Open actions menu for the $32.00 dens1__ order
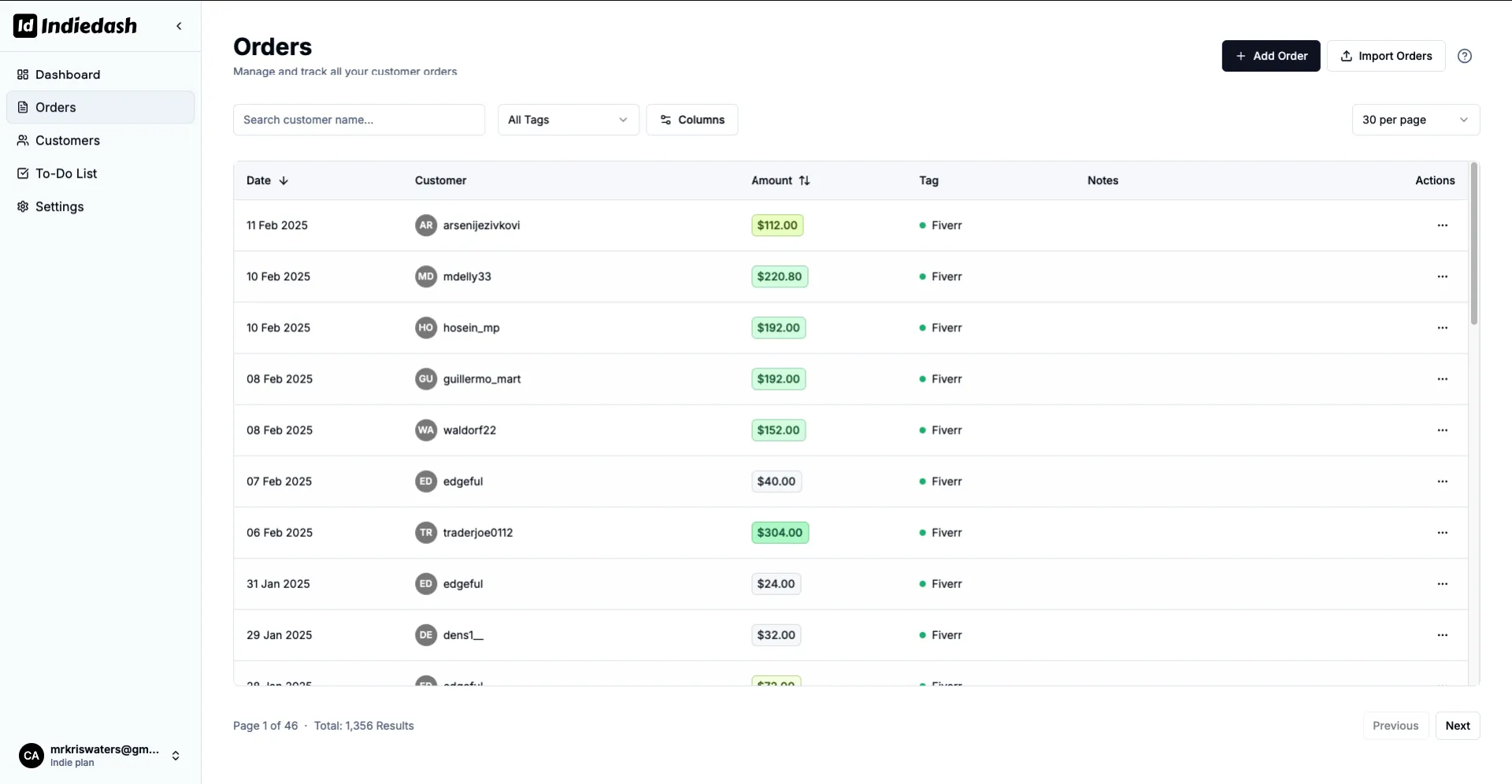The image size is (1512, 784). (1442, 635)
